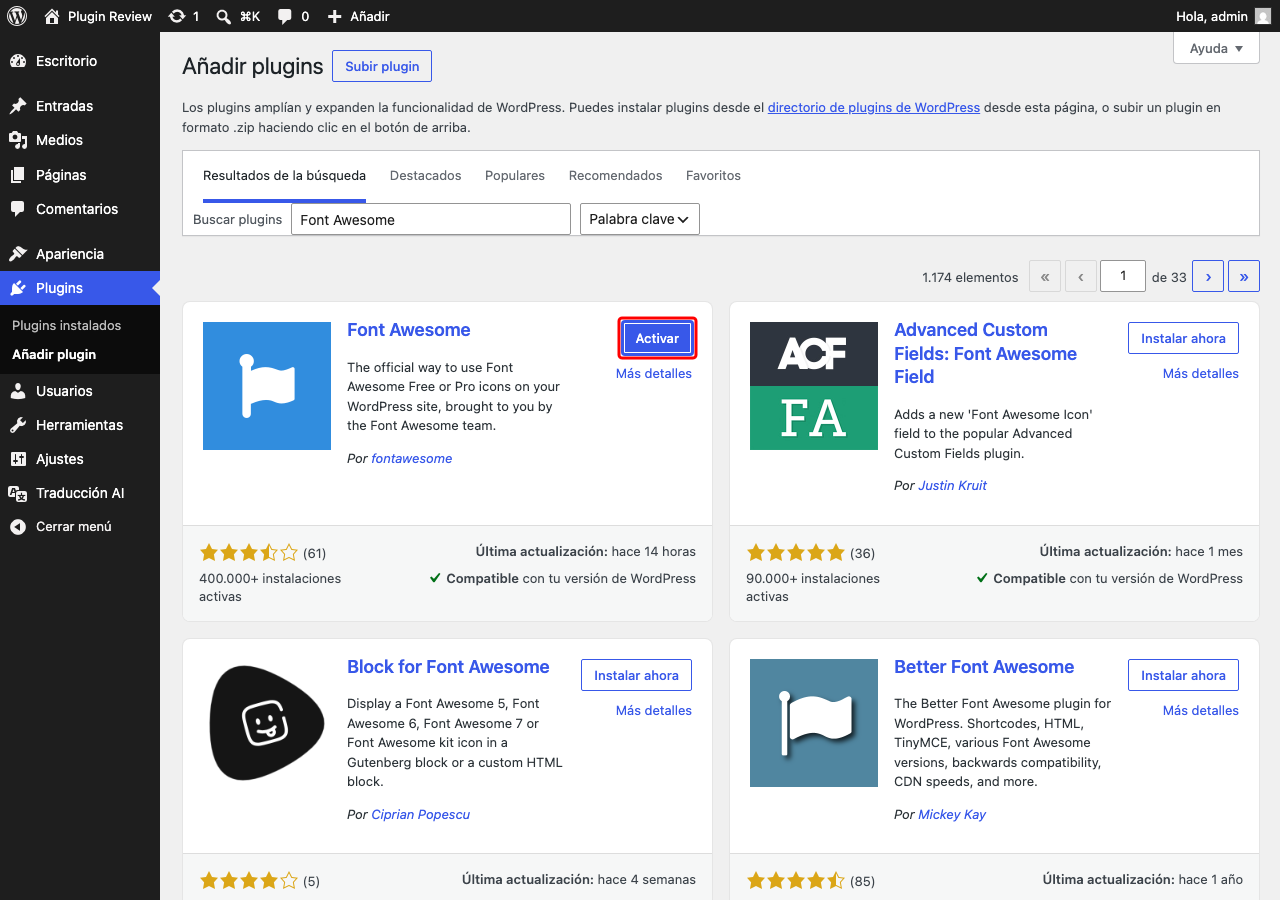Screen dimensions: 1280x900
Task: Click the "Añadir plugins" page heading
Action: tap(253, 66)
